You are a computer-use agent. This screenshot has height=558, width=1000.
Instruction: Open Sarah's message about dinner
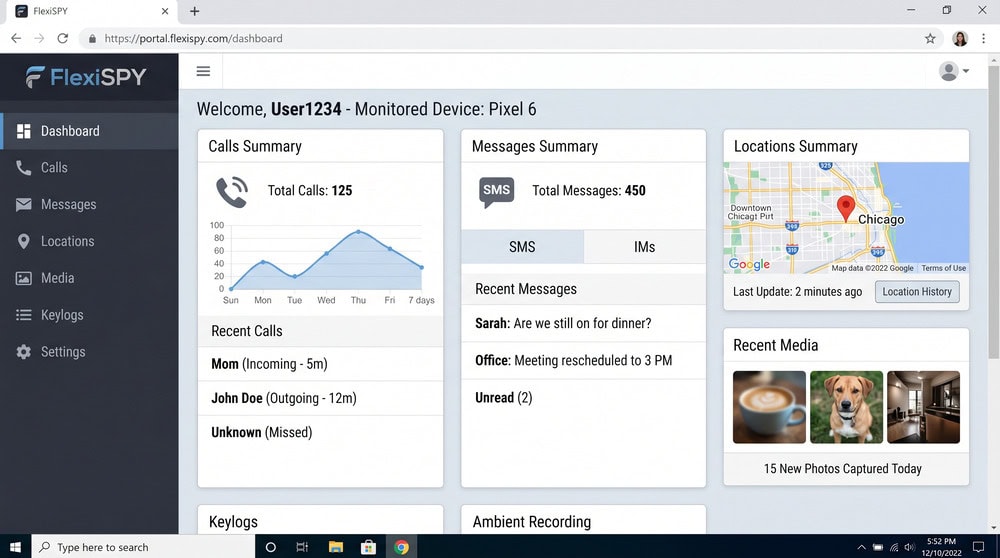pyautogui.click(x=583, y=323)
